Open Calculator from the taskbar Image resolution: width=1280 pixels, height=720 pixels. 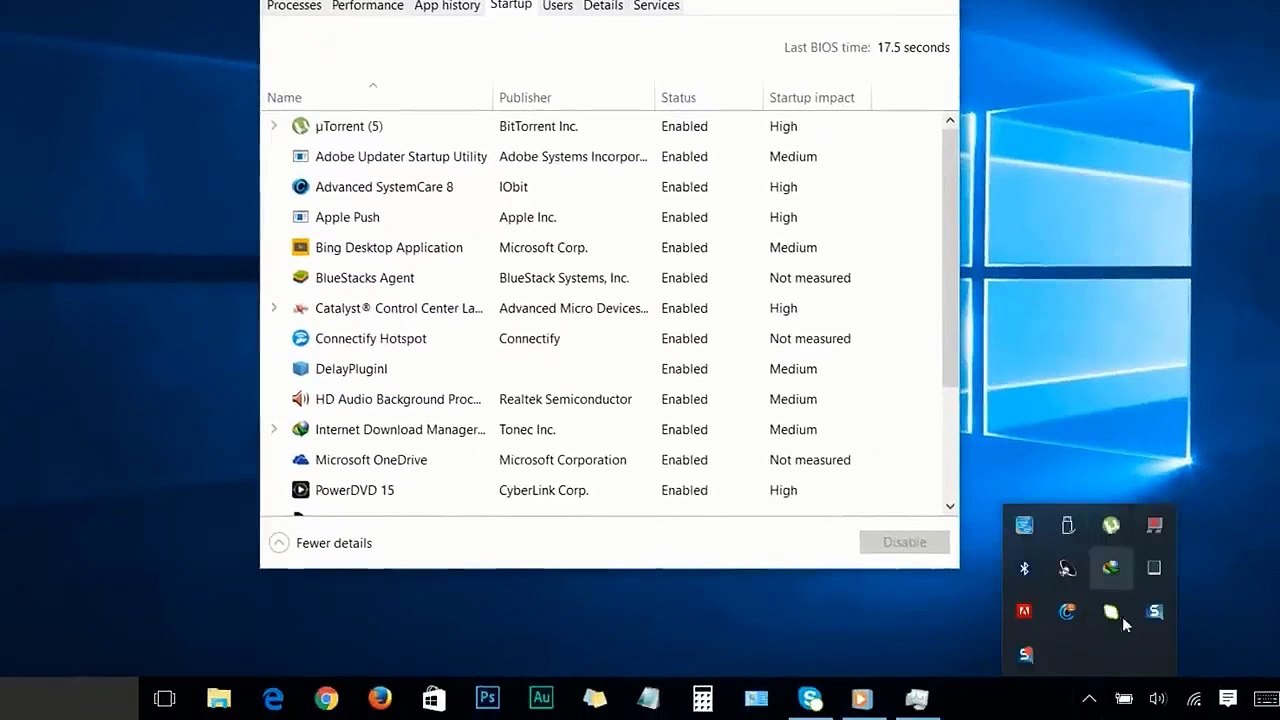pyautogui.click(x=702, y=698)
